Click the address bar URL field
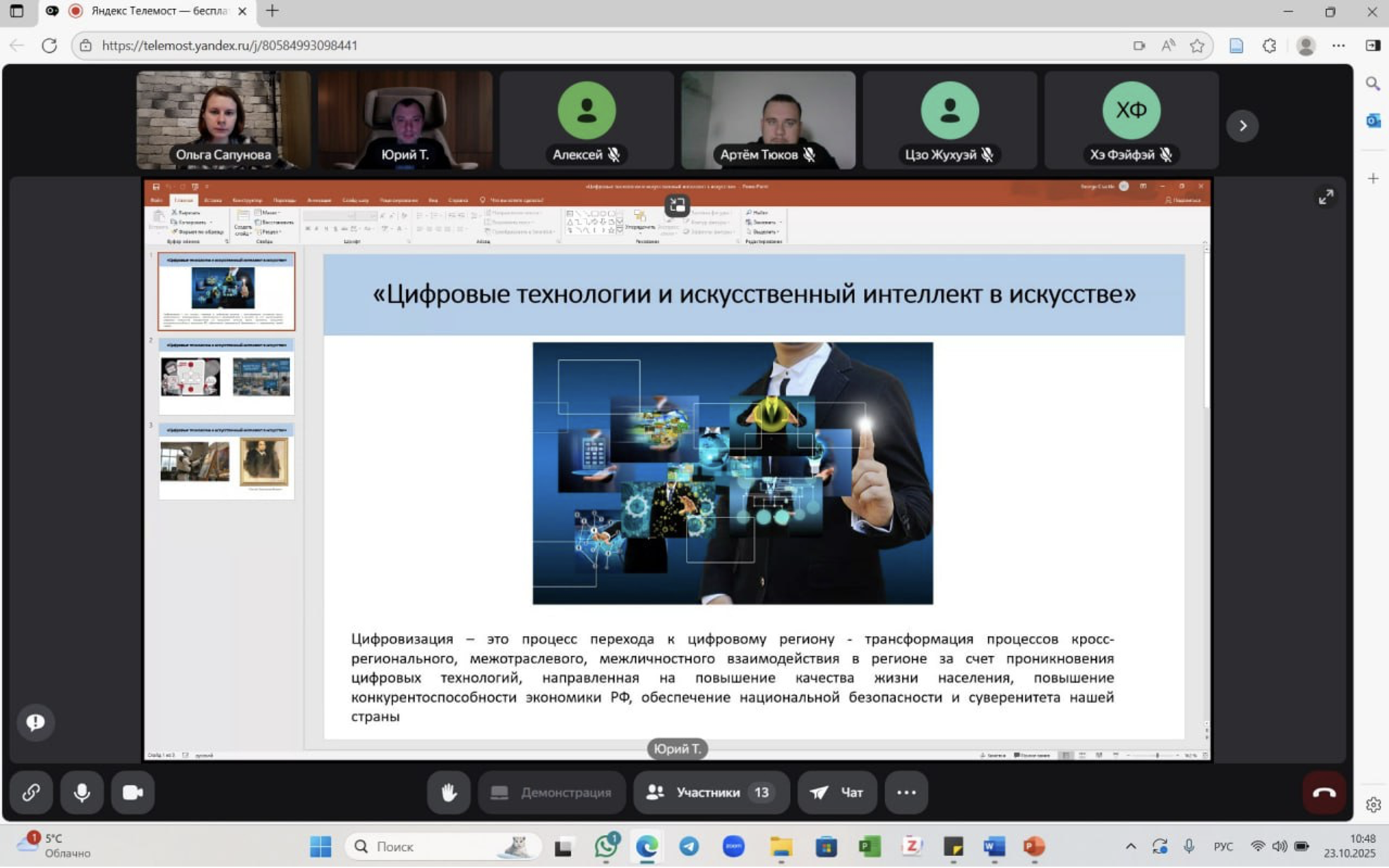The height and width of the screenshot is (868, 1389). [x=565, y=46]
